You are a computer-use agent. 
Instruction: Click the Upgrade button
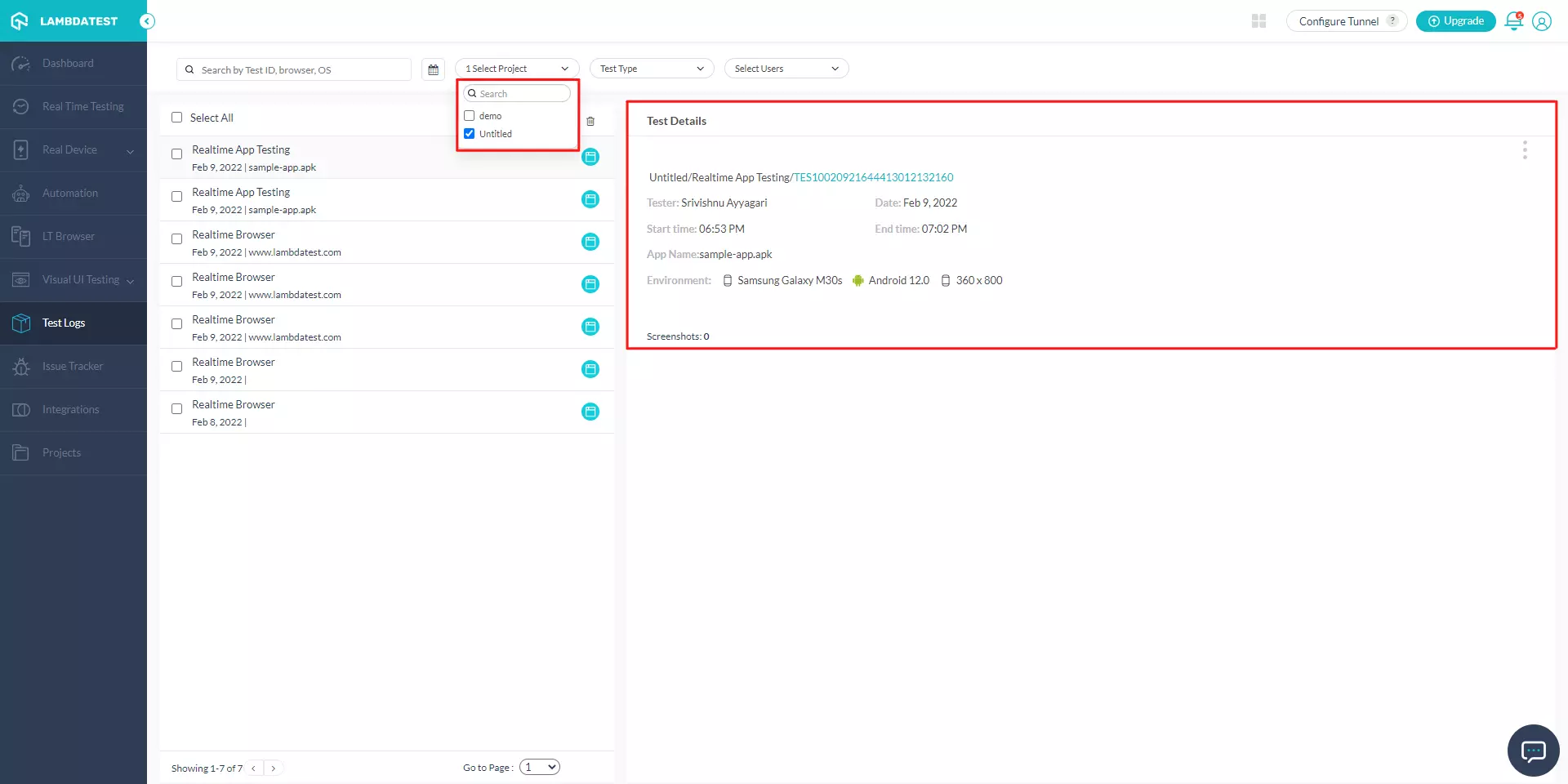coord(1455,21)
